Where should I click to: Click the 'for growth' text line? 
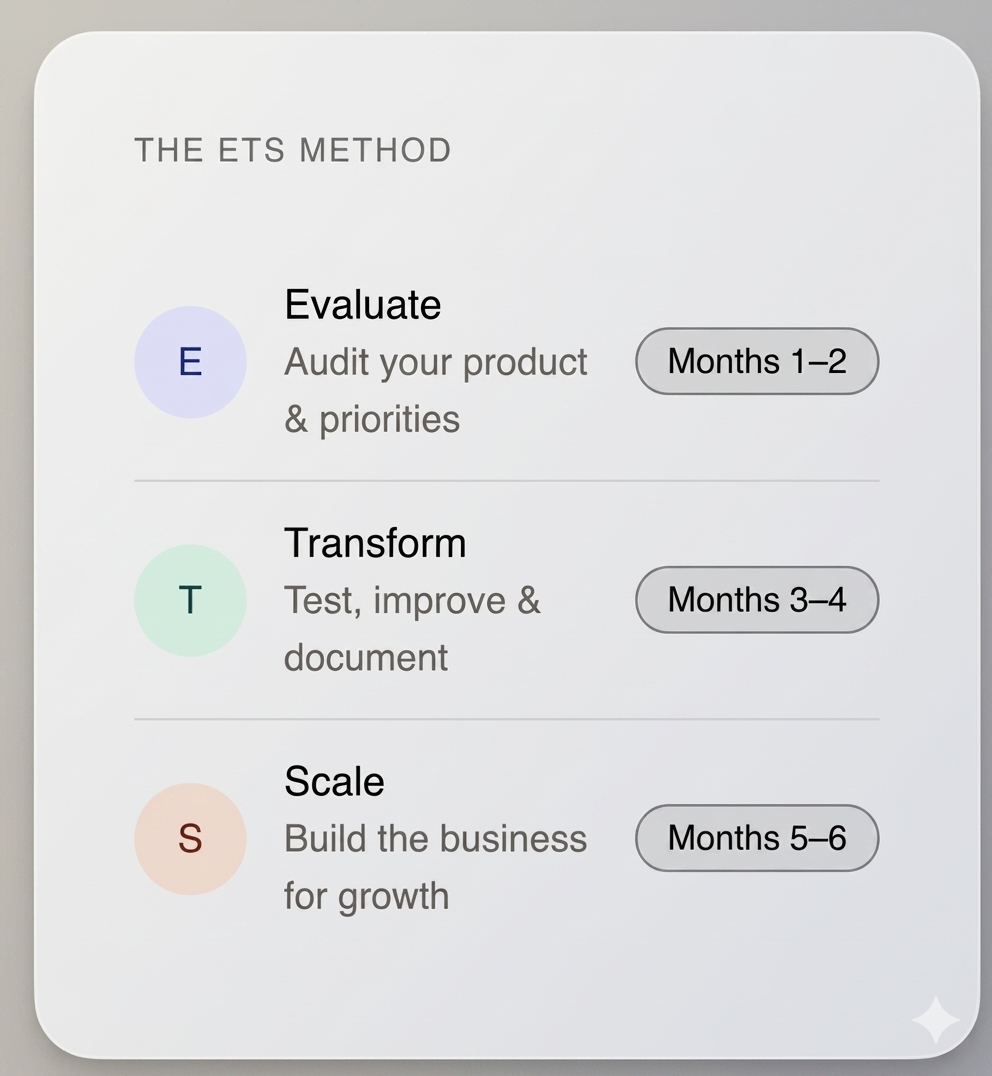click(x=366, y=896)
